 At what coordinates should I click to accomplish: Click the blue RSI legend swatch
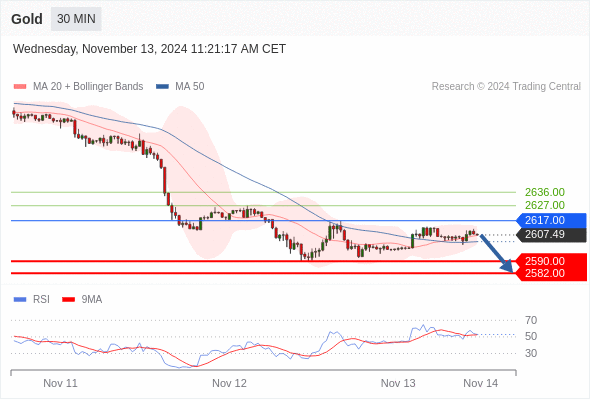pyautogui.click(x=20, y=300)
